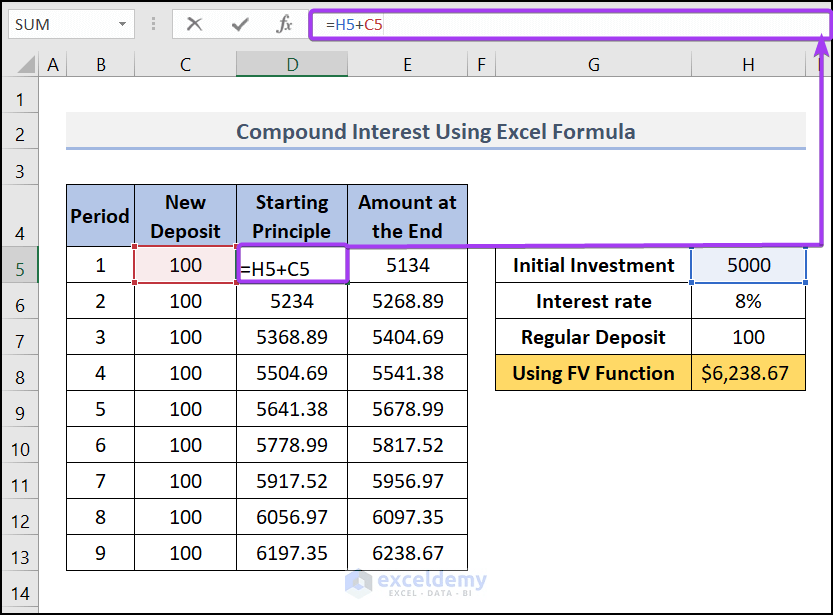
Task: Click the cell with value 5134
Action: point(407,264)
